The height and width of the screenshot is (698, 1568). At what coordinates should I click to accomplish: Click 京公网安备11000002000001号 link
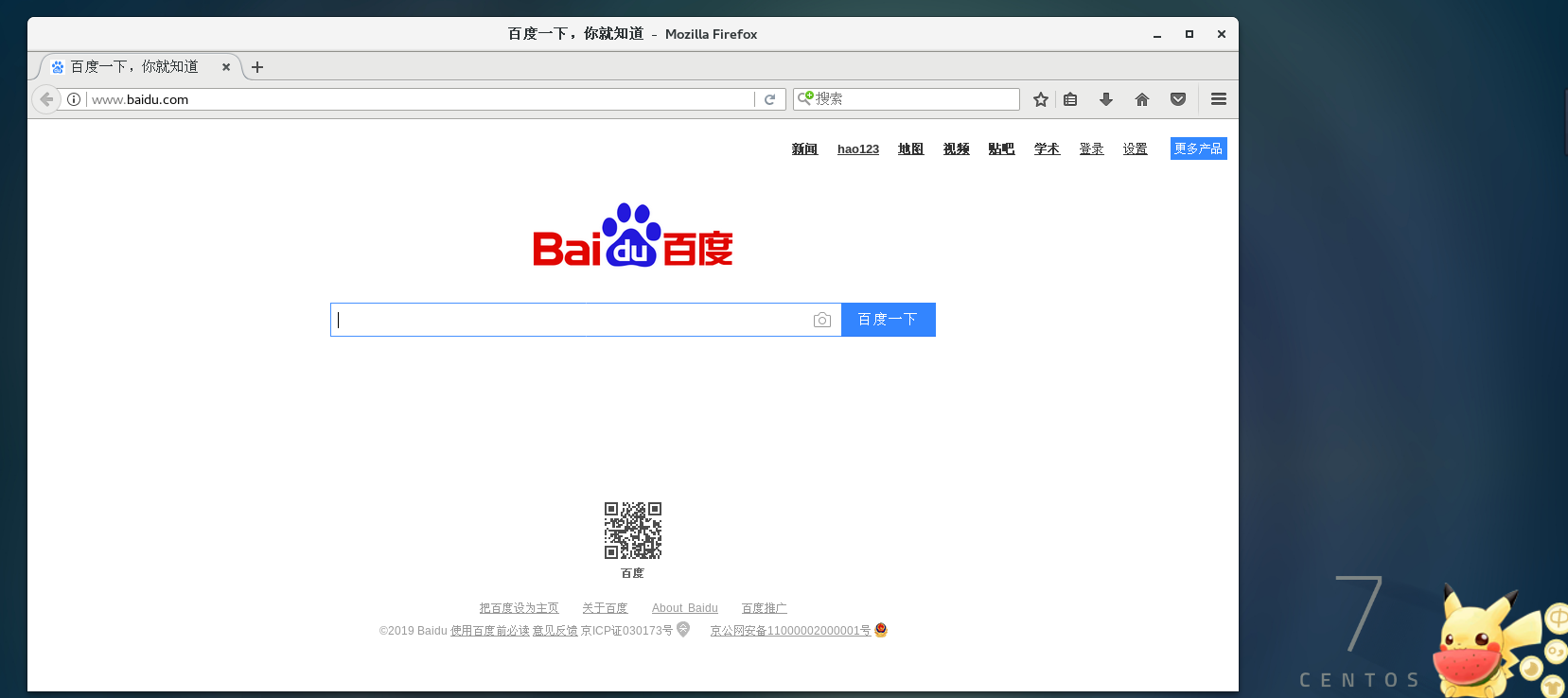[790, 631]
